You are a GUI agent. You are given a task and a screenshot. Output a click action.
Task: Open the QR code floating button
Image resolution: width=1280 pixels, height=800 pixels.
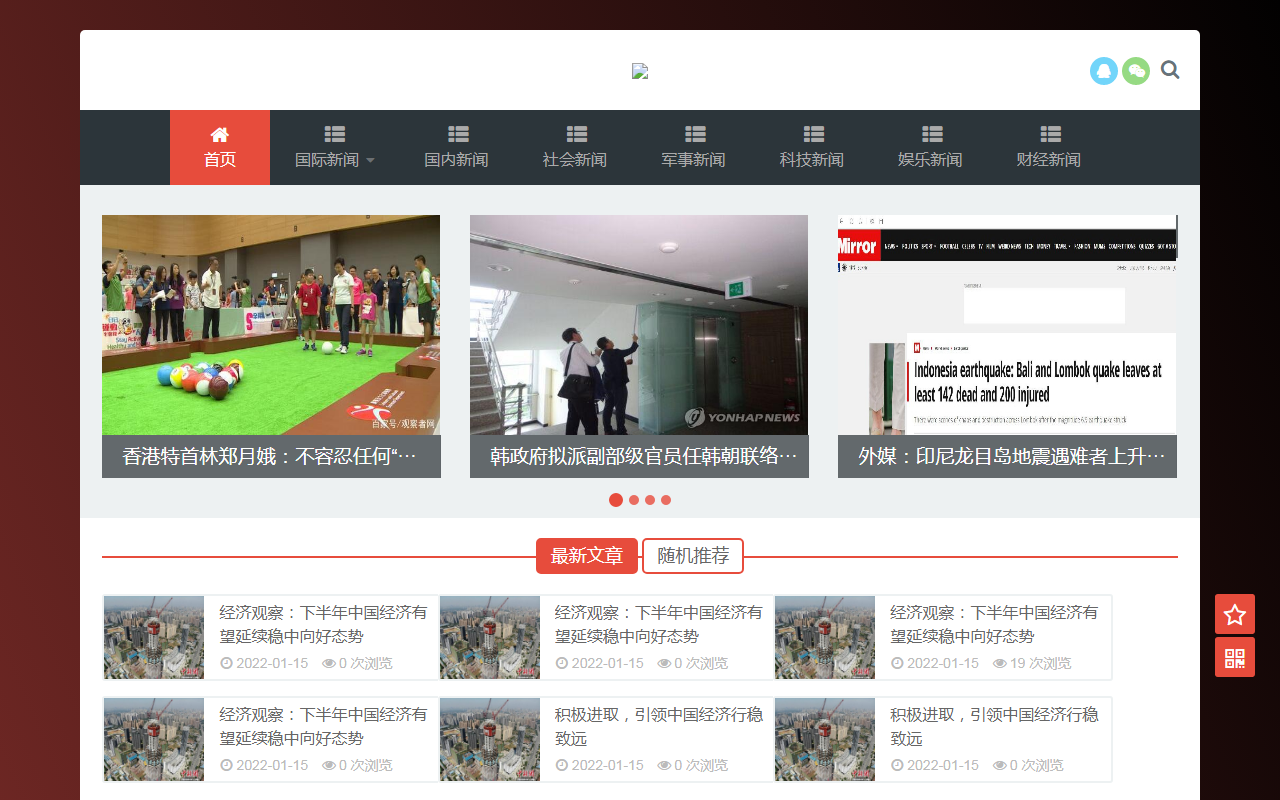click(1235, 657)
